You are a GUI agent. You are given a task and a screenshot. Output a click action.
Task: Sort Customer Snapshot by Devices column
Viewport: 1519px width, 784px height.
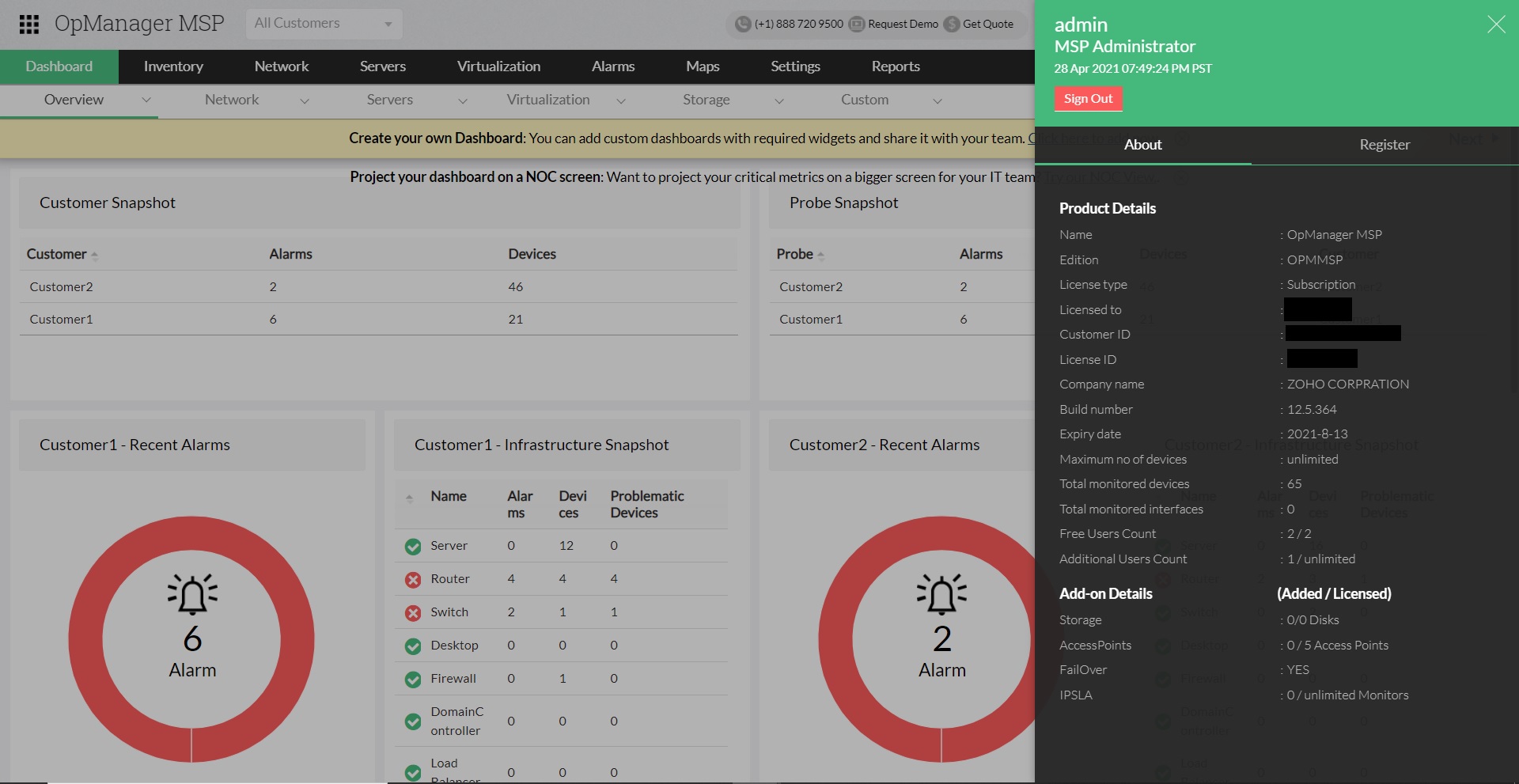click(x=532, y=254)
